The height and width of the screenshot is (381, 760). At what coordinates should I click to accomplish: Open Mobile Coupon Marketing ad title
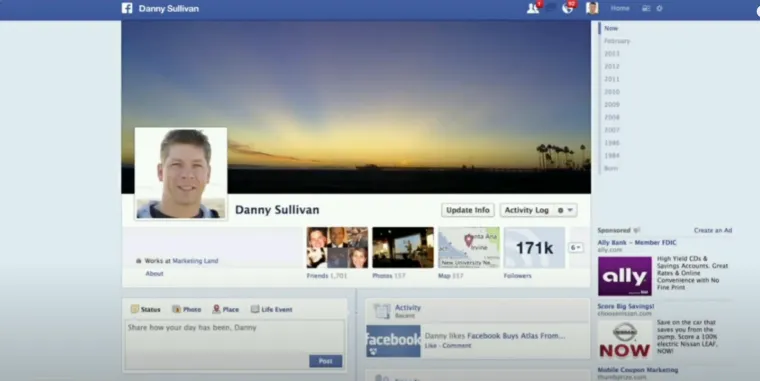638,370
